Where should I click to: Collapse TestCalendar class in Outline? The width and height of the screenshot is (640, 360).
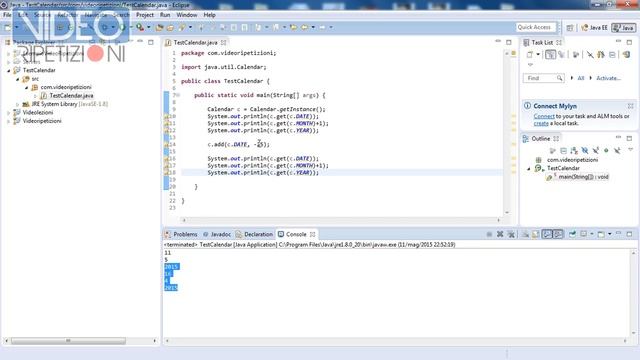click(x=529, y=169)
